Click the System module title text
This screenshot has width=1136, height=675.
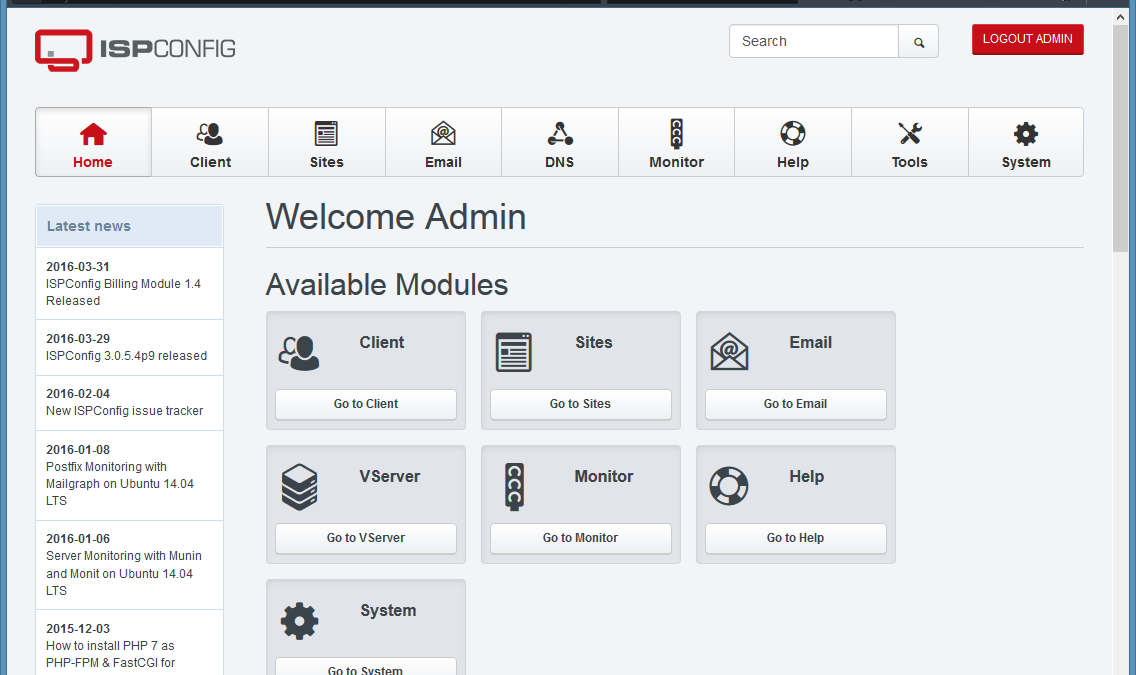(x=388, y=611)
